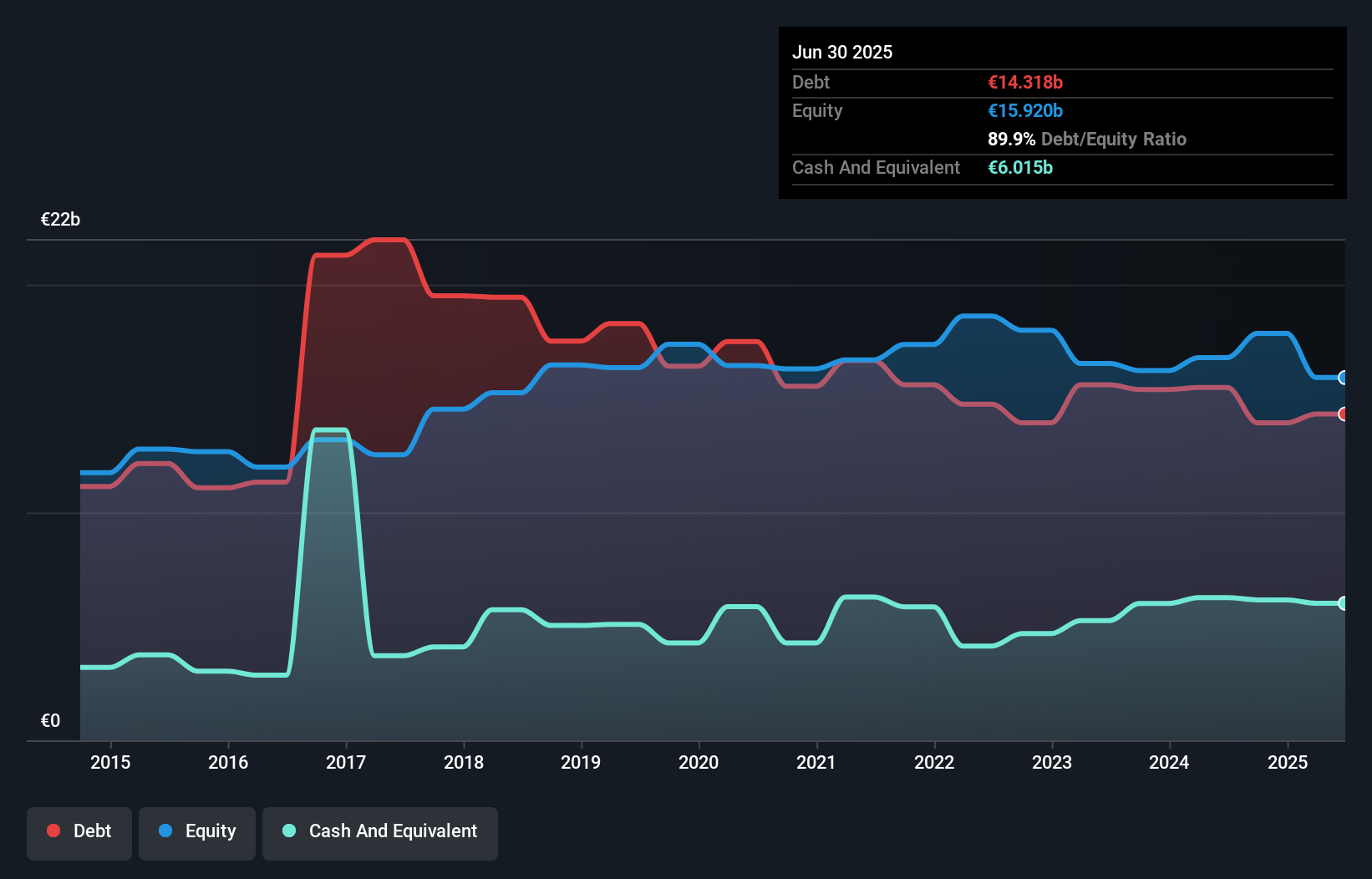Select the 2025 year label on the axis
The height and width of the screenshot is (879, 1372).
tap(1288, 762)
